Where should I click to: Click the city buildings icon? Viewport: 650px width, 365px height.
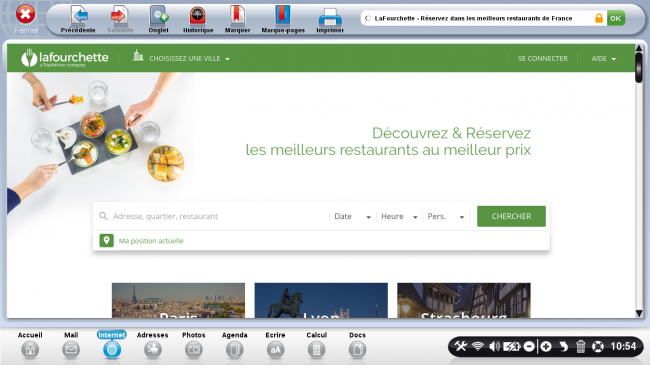138,56
